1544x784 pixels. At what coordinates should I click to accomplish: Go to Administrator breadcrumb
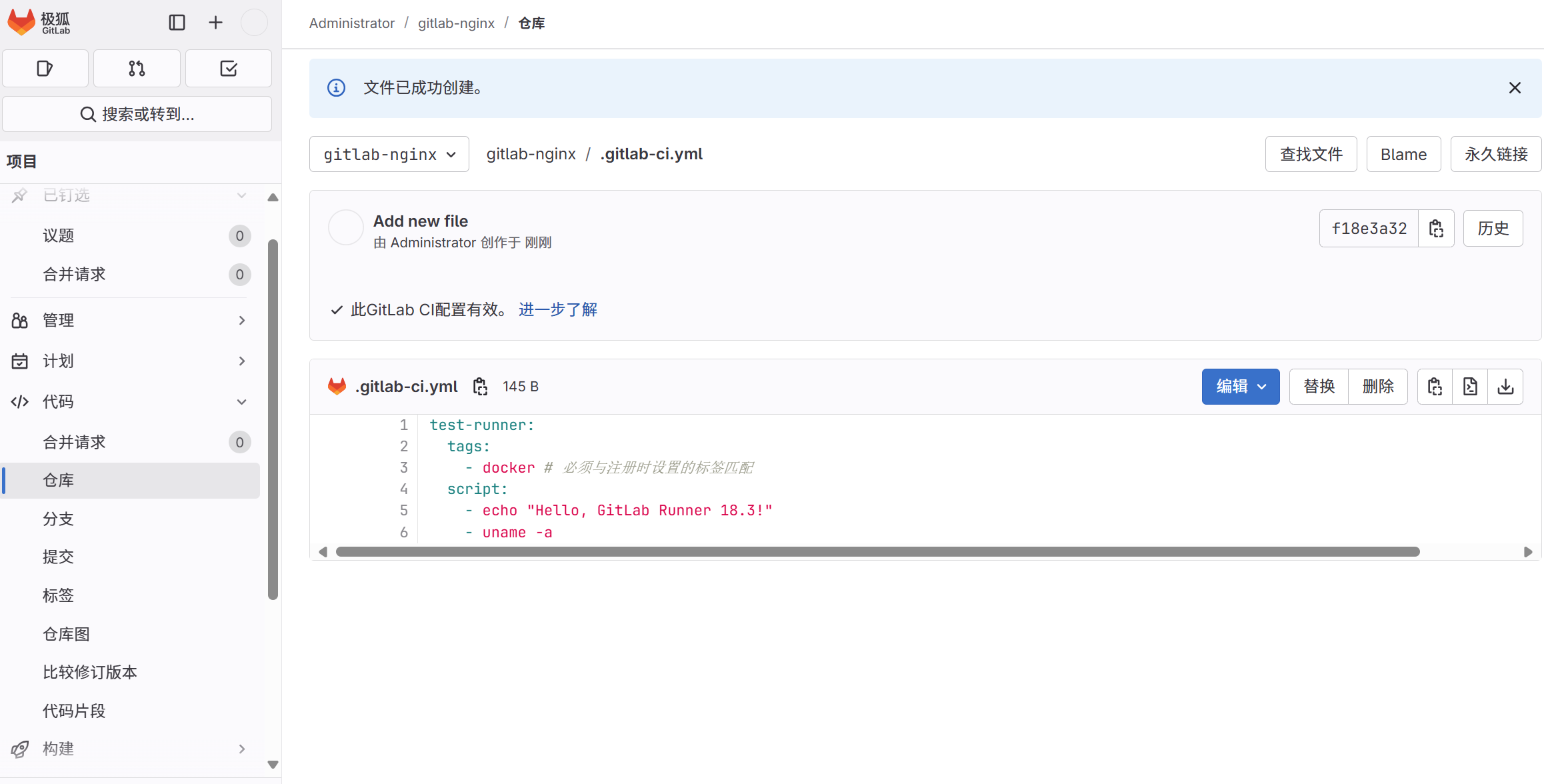[x=351, y=23]
